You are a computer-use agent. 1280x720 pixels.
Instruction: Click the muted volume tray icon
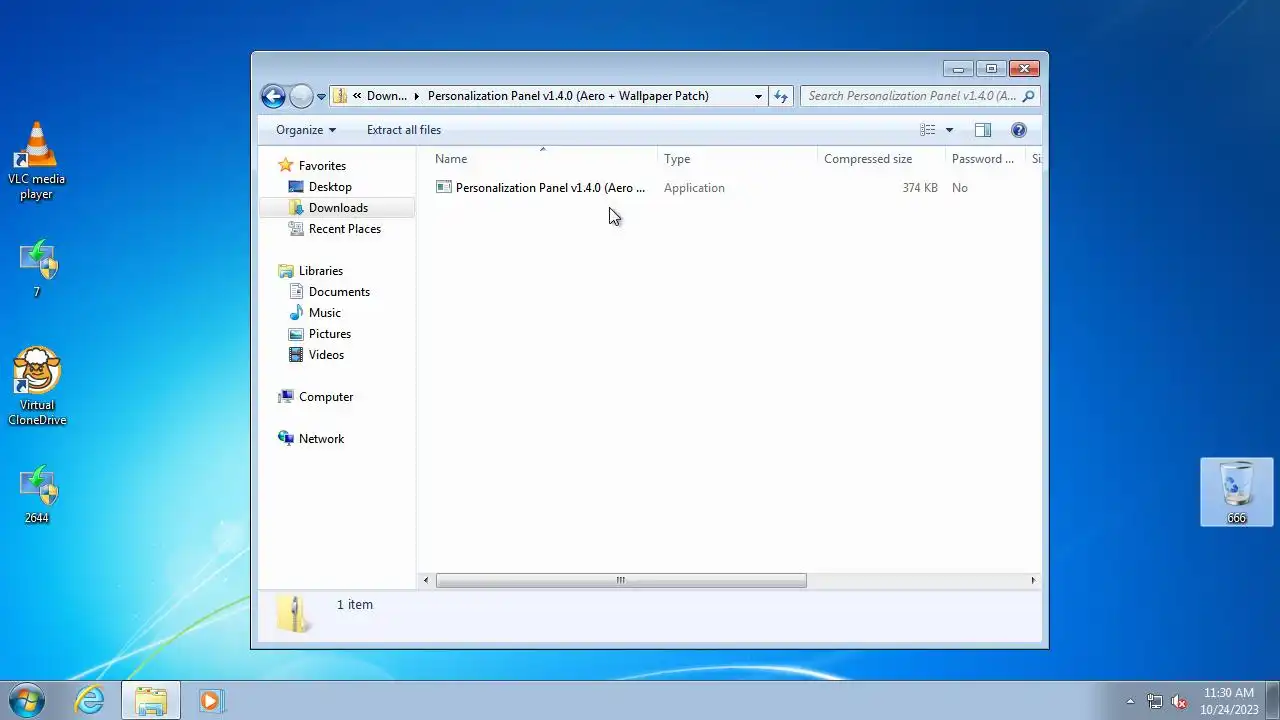[x=1179, y=701]
